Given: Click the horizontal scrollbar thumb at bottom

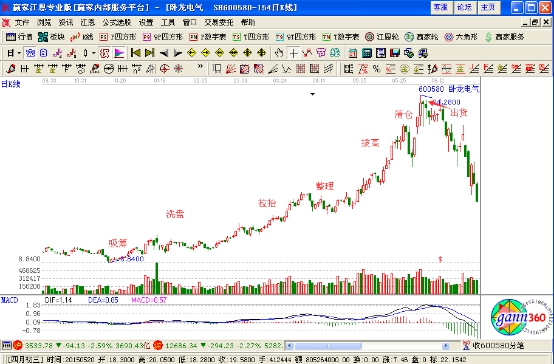Looking at the screenshot, I should (x=328, y=346).
